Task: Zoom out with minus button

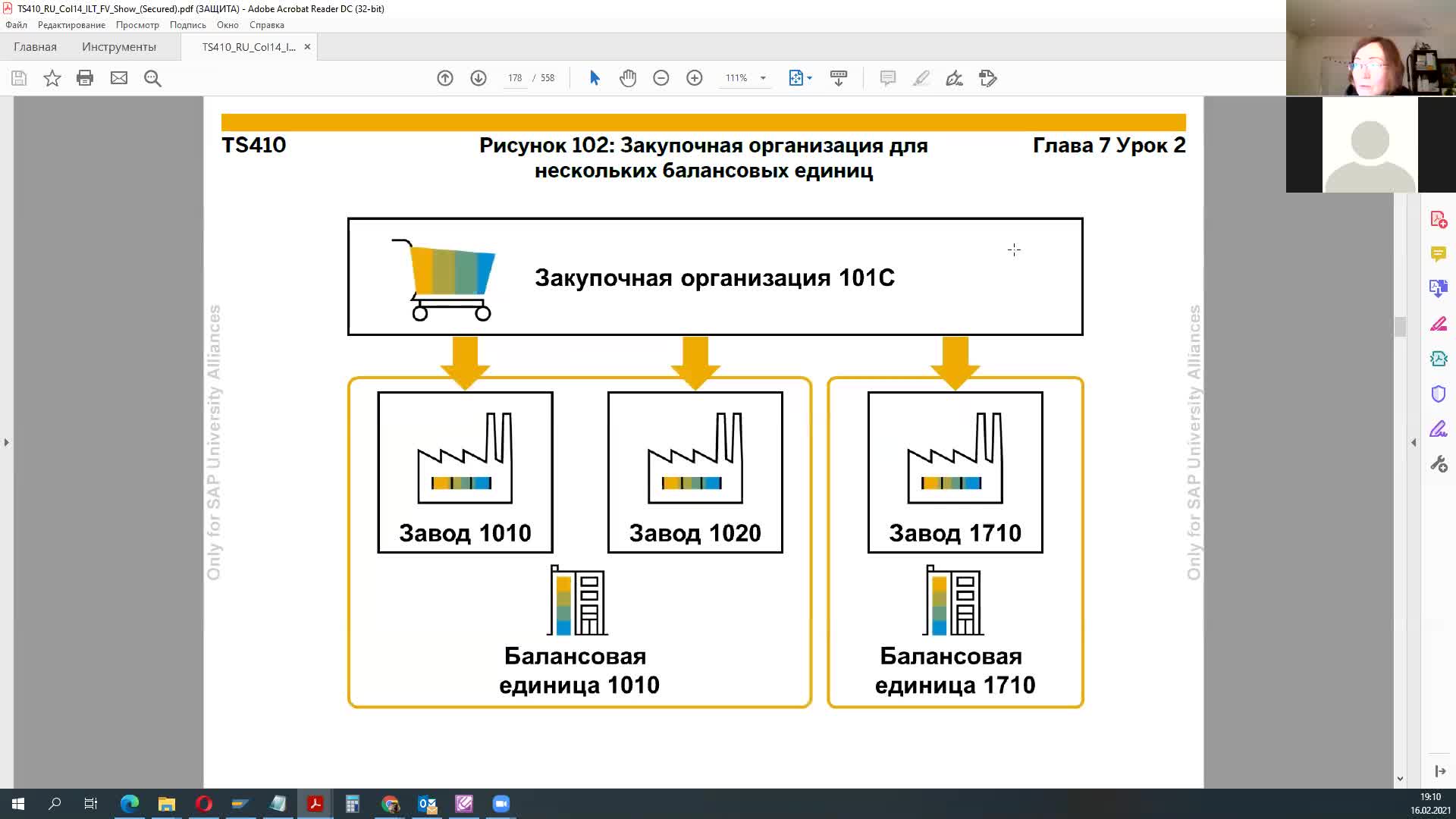Action: 661,78
